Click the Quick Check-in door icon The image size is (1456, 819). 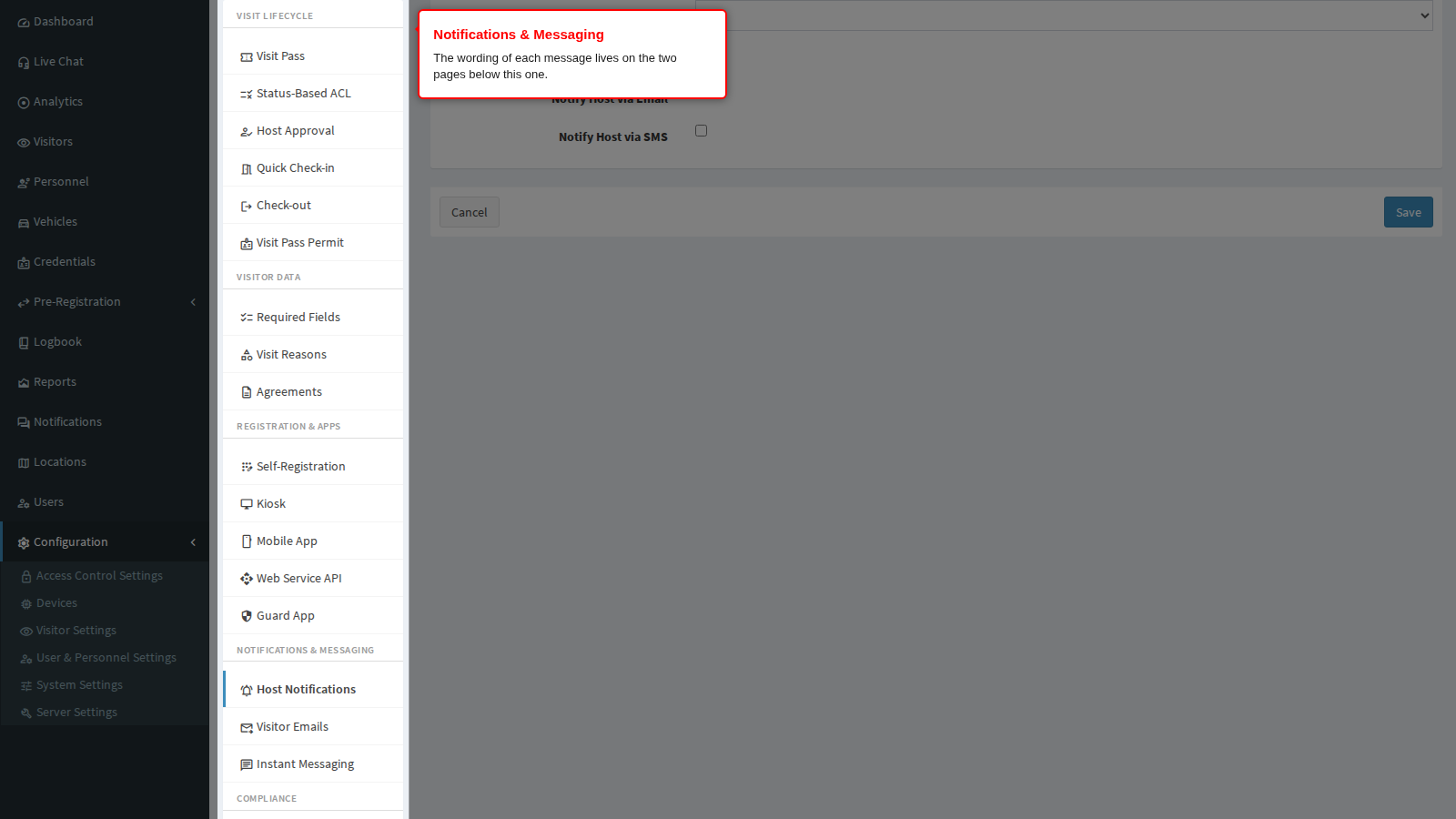click(x=247, y=169)
